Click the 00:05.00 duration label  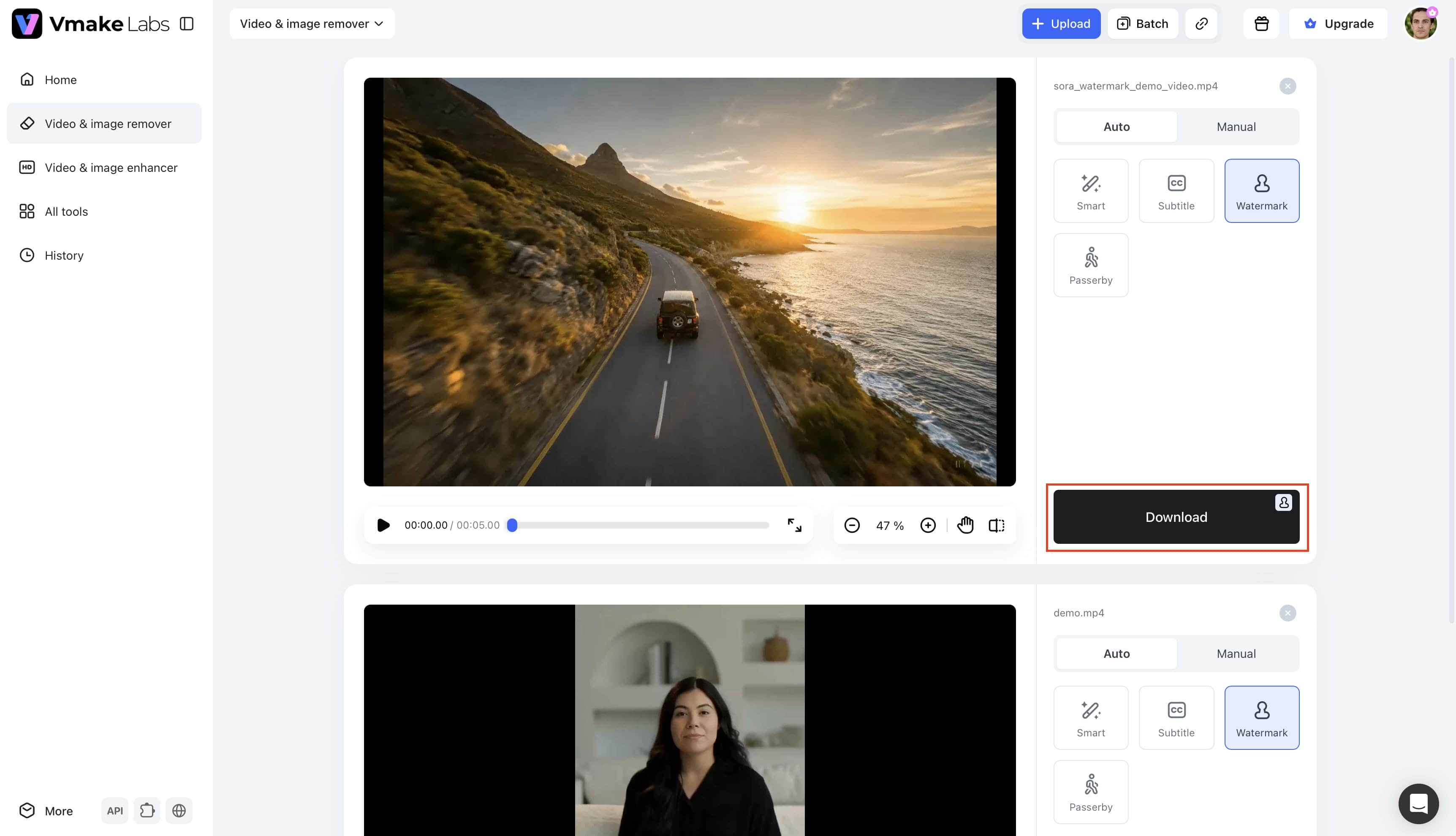click(478, 525)
